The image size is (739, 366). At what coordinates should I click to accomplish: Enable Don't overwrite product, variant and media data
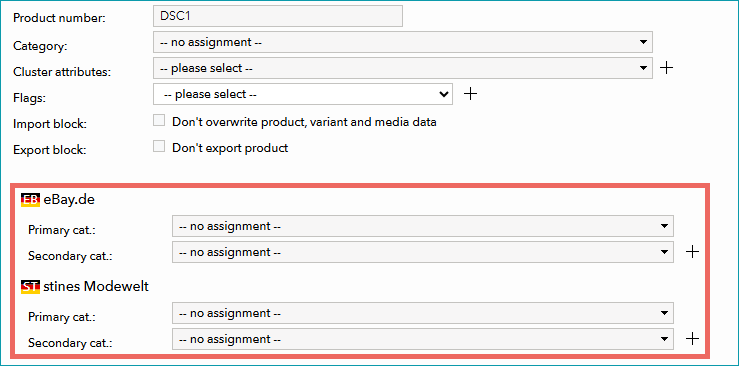[x=159, y=121]
